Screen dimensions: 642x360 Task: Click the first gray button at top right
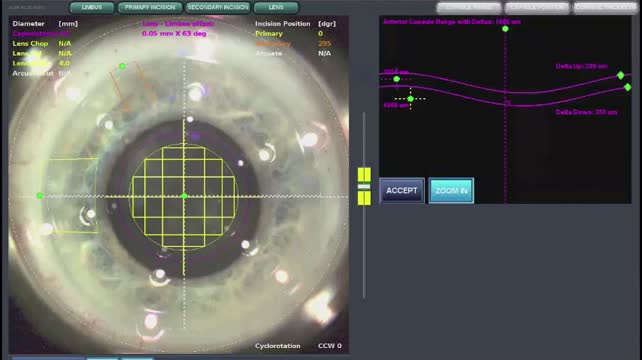pyautogui.click(x=469, y=7)
